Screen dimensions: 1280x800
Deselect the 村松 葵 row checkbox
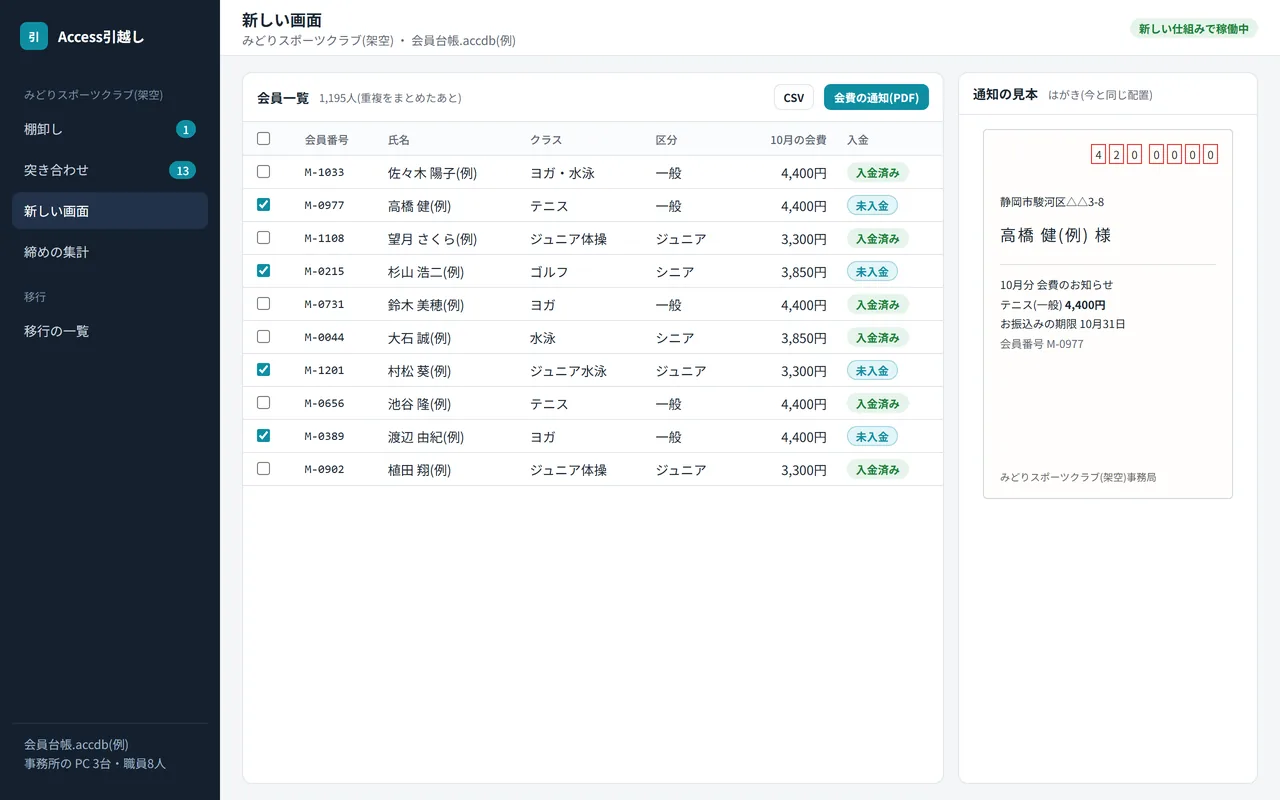coord(263,370)
